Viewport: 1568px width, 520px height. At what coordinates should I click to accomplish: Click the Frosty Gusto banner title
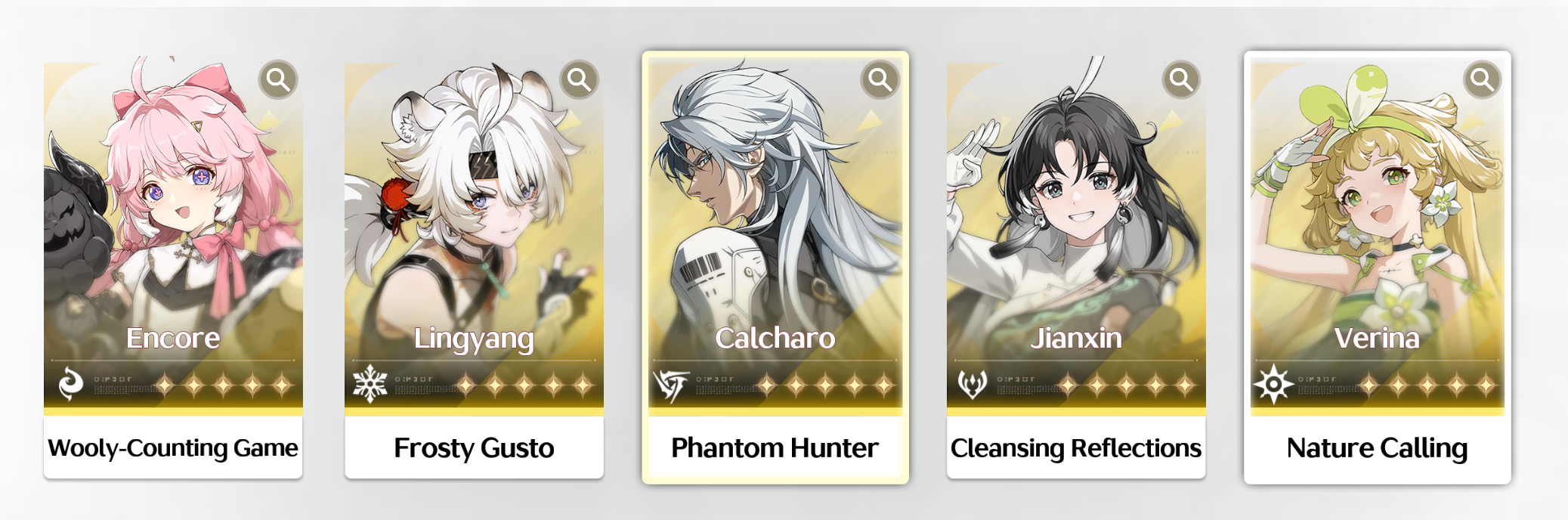pos(474,448)
